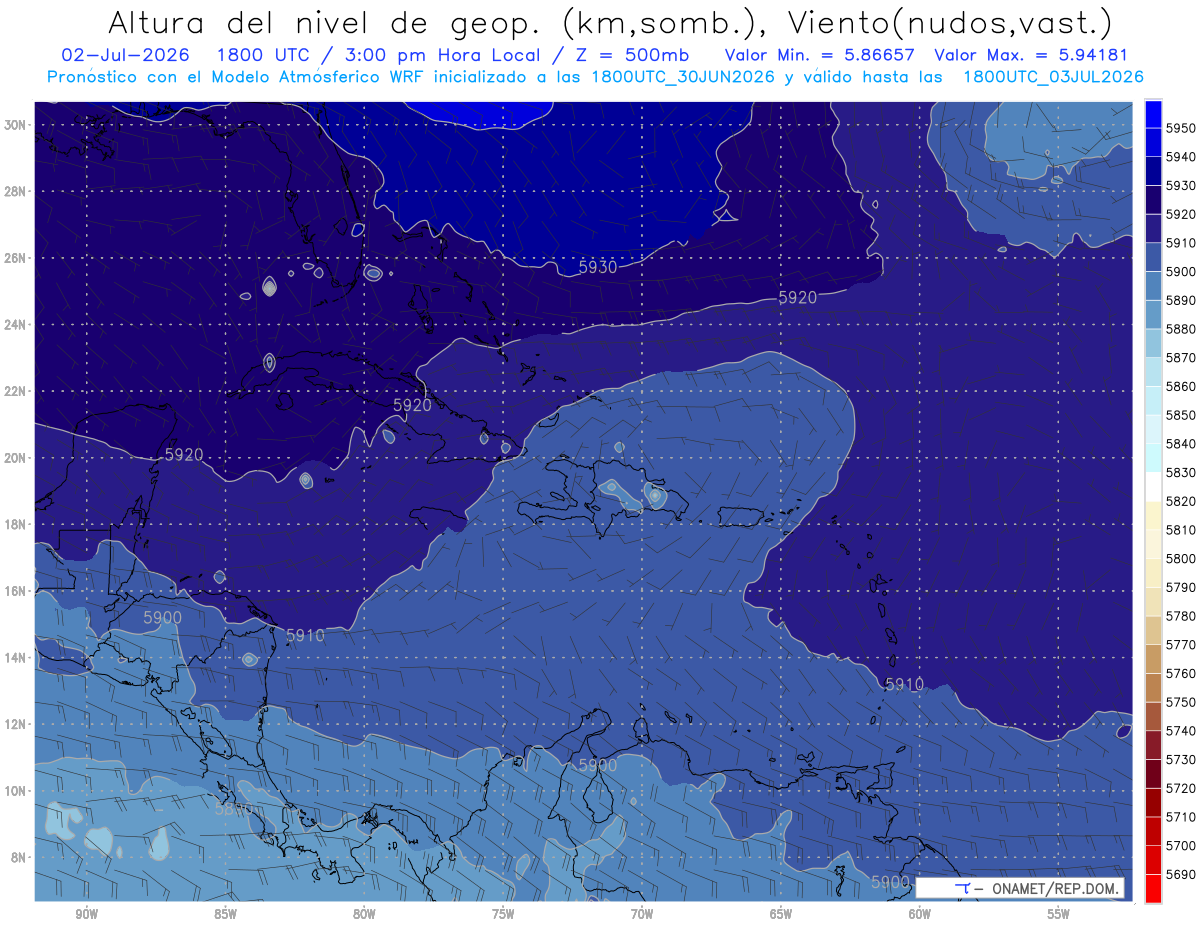Click the 65W longitude axis label
This screenshot has height=927, width=1200.
coord(781,915)
